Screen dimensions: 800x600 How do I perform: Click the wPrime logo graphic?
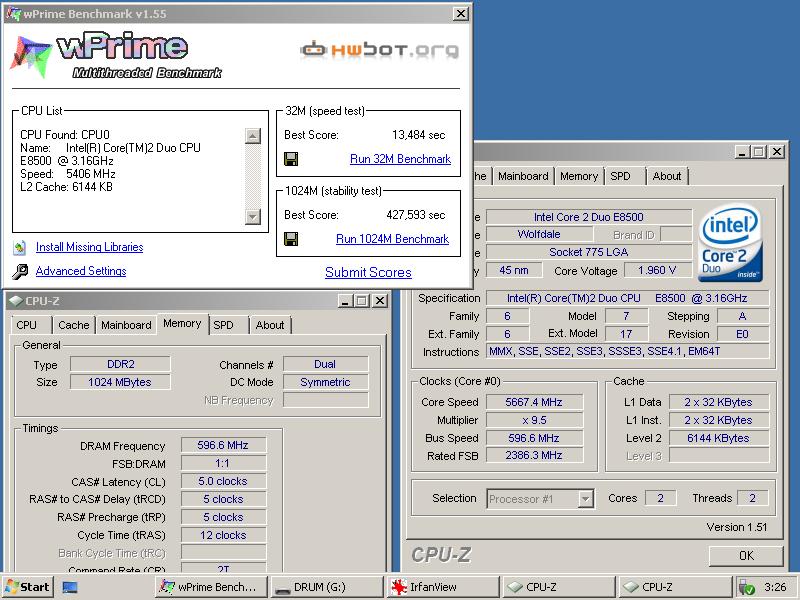coord(116,55)
